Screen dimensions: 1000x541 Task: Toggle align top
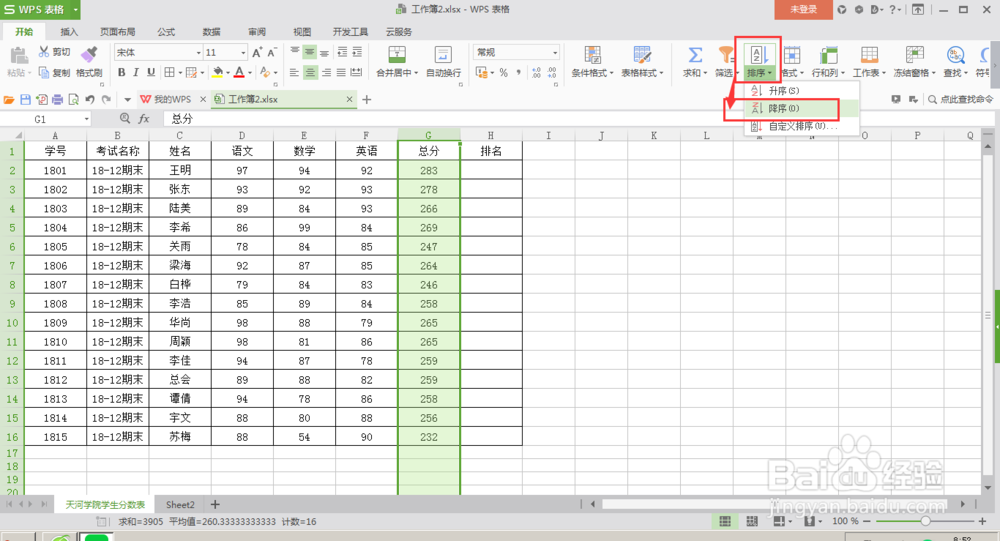pos(294,52)
